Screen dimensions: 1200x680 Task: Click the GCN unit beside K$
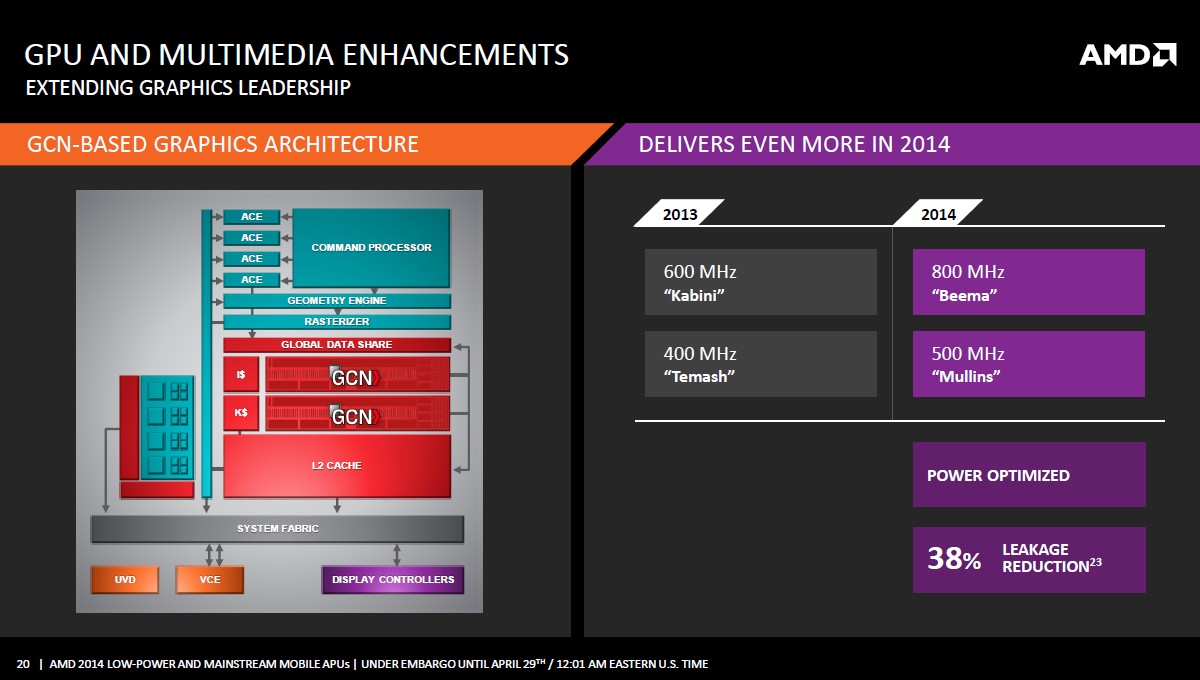tap(358, 413)
